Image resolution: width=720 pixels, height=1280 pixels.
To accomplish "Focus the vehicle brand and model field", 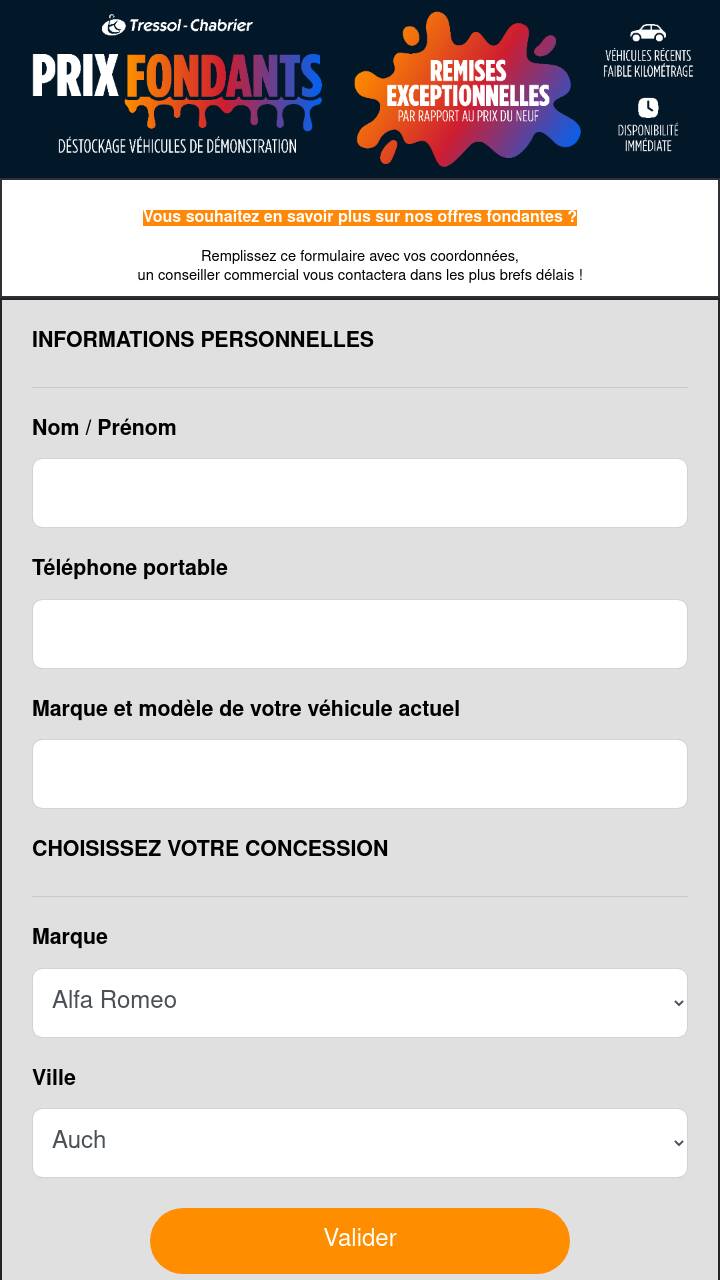I will [360, 774].
